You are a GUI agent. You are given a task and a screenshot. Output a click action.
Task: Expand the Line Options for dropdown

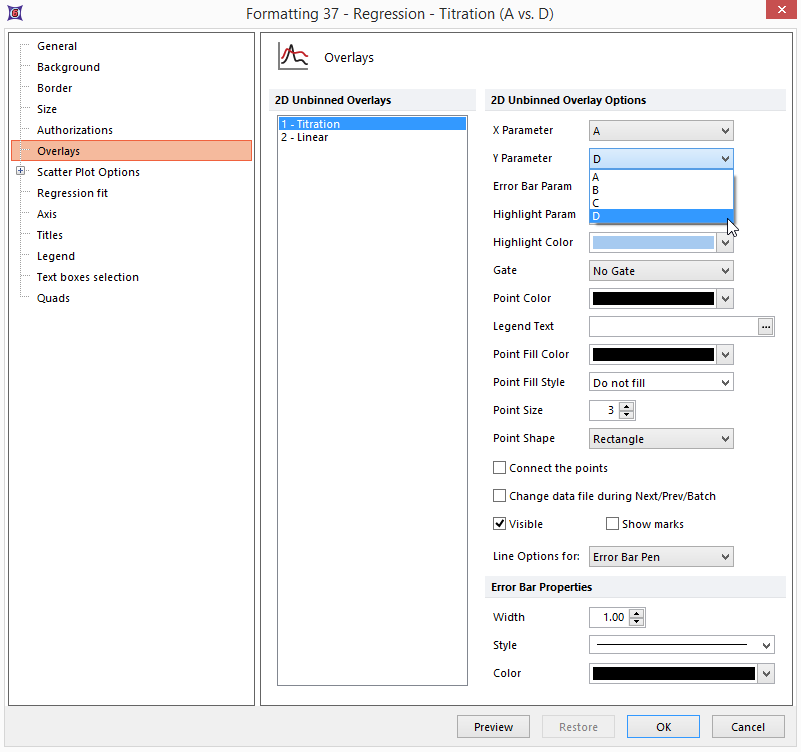click(662, 557)
